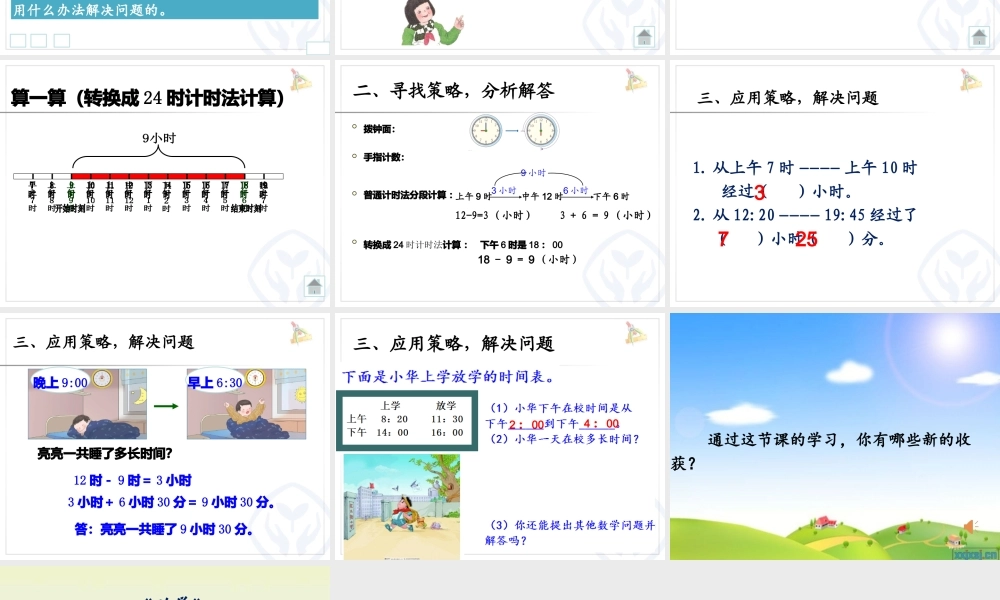Click the schoolboy running illustration
Viewport: 1000px width, 600px height.
402,507
